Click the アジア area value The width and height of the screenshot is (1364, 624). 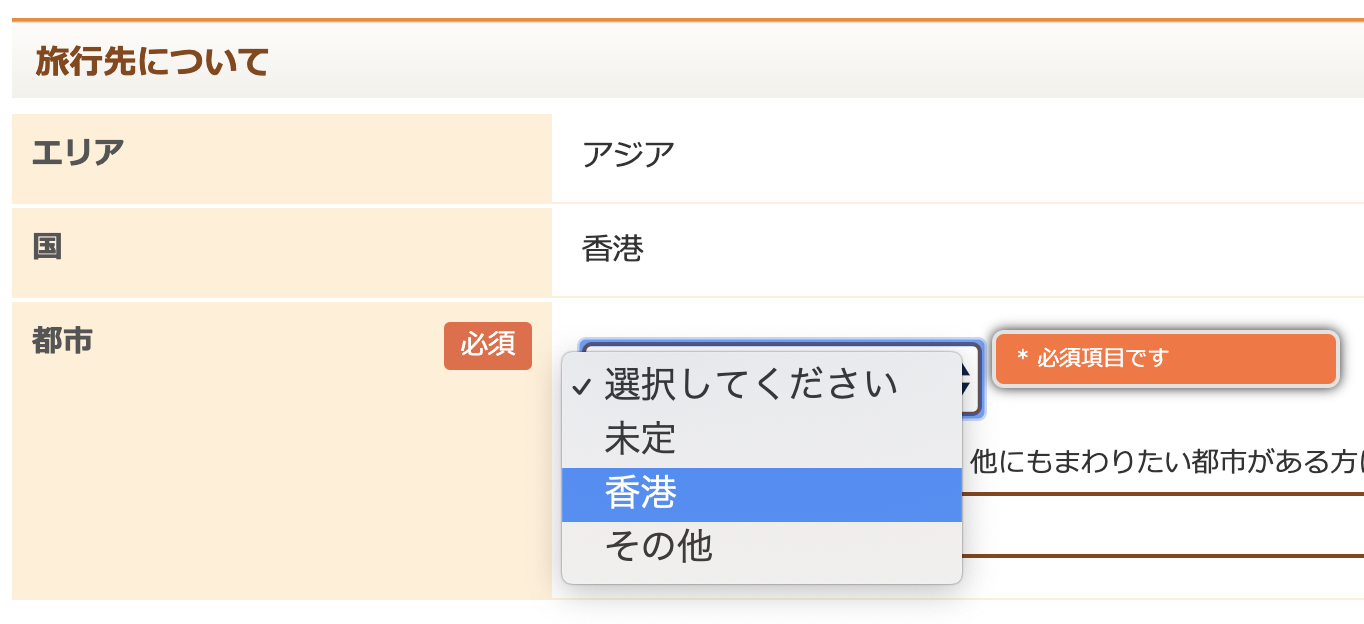tap(628, 155)
